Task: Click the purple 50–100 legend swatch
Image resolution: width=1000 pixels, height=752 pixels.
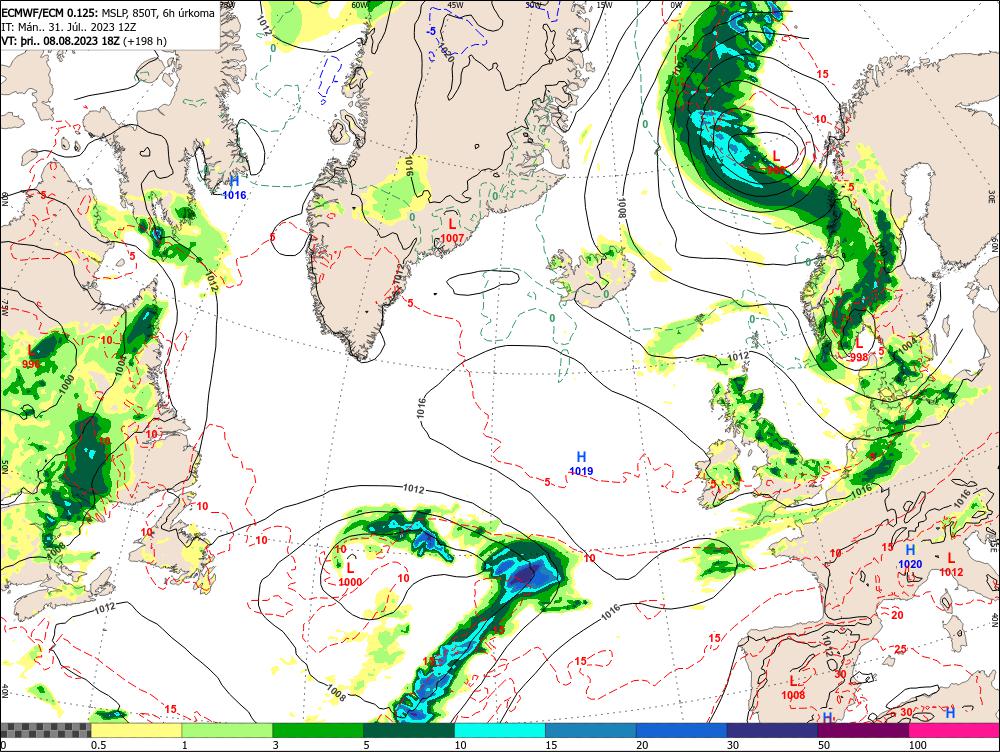Action: pyautogui.click(x=863, y=730)
